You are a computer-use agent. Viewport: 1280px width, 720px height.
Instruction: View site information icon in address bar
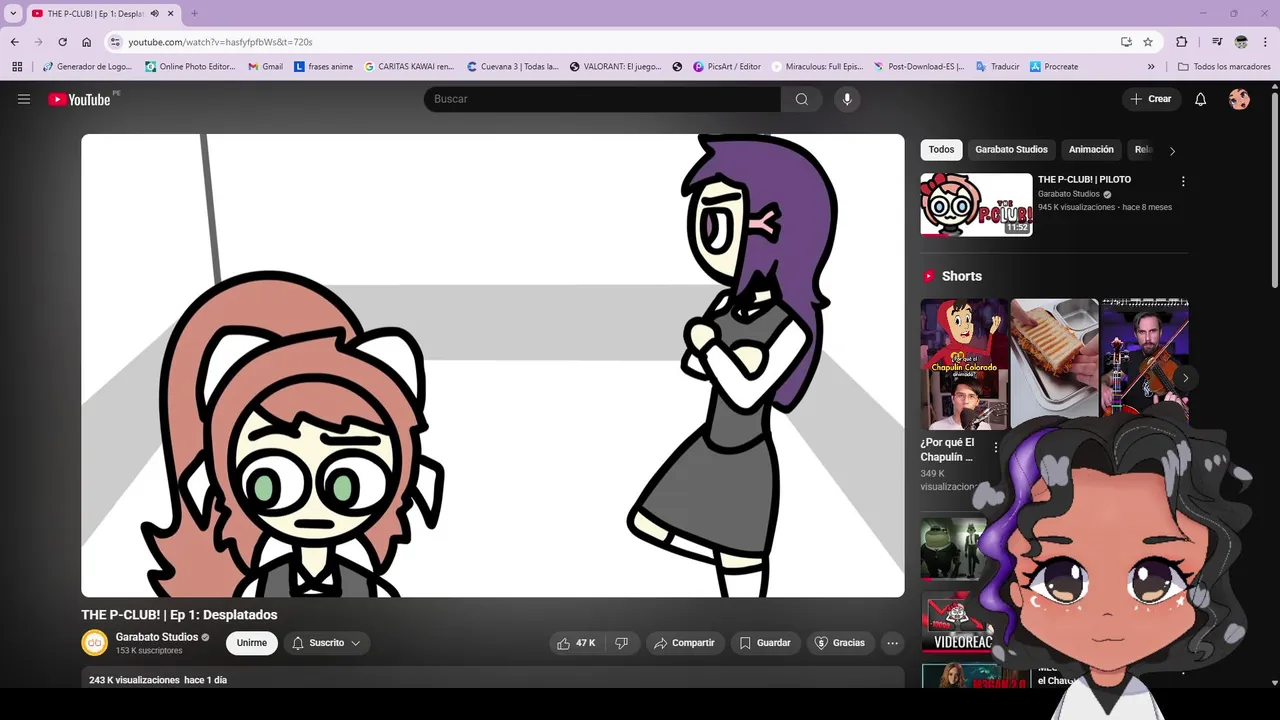(115, 42)
